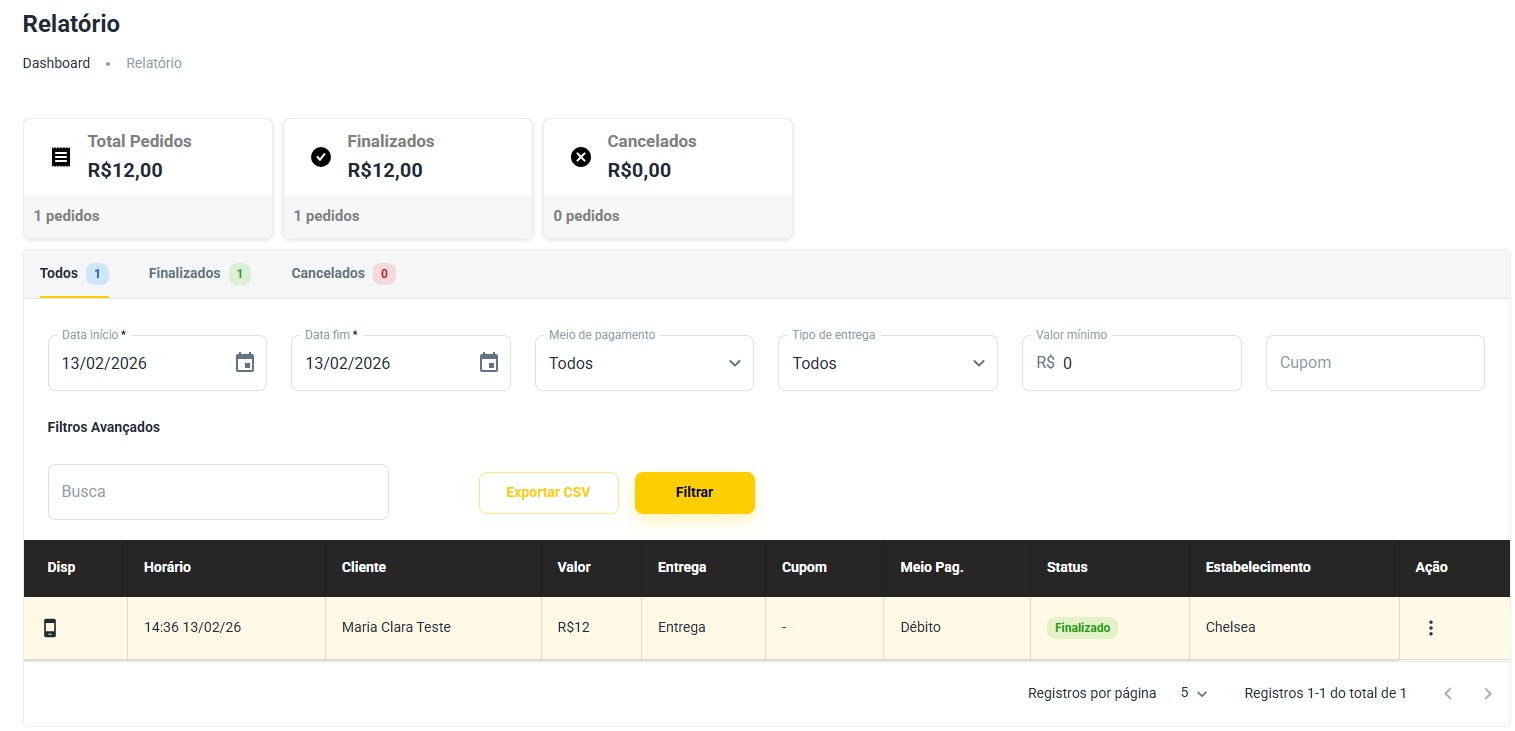
Task: Go to next page arrow in pagination
Action: coord(1488,693)
